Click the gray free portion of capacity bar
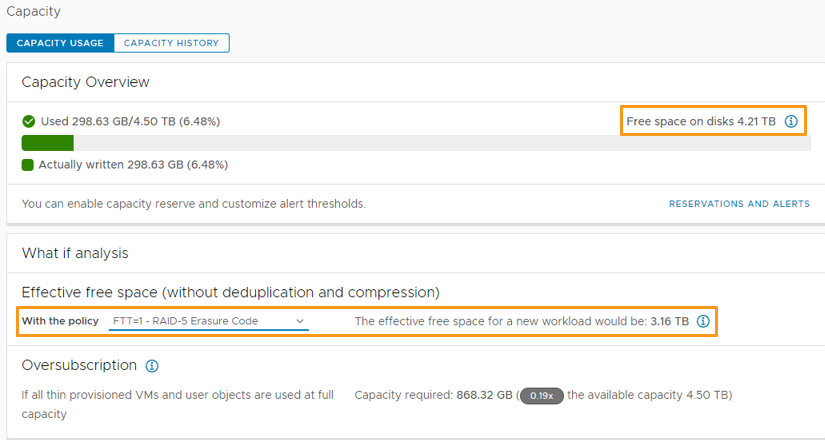This screenshot has width=825, height=440. click(440, 143)
